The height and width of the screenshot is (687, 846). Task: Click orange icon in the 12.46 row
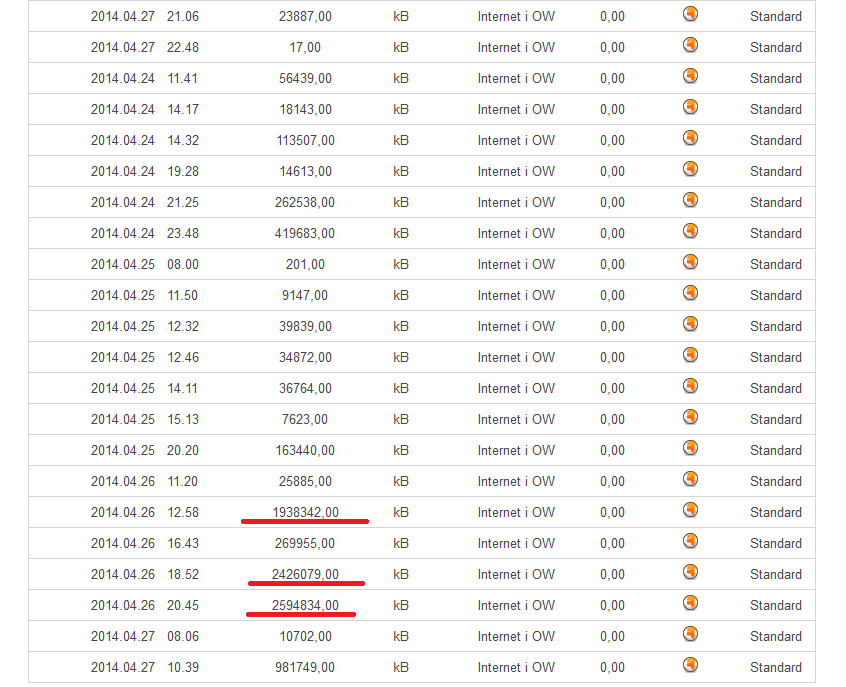690,355
